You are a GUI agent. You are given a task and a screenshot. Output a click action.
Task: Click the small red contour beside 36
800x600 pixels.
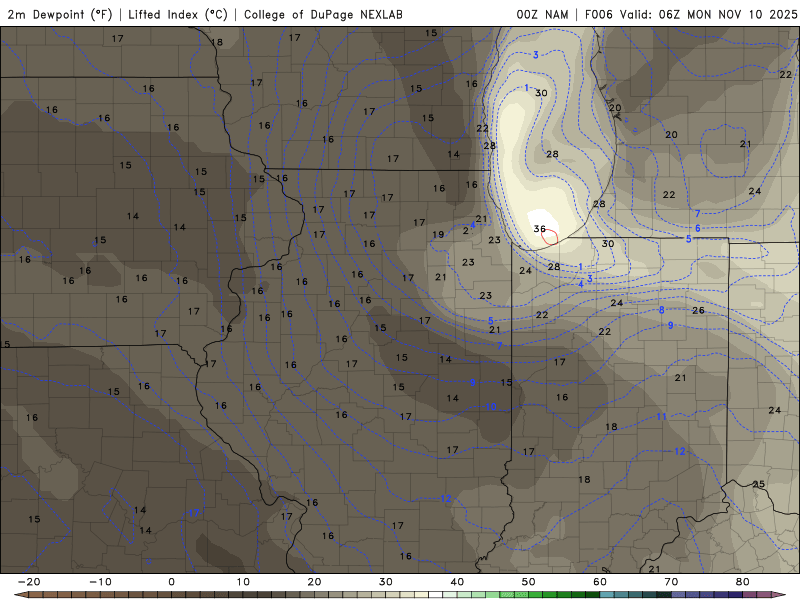(549, 237)
